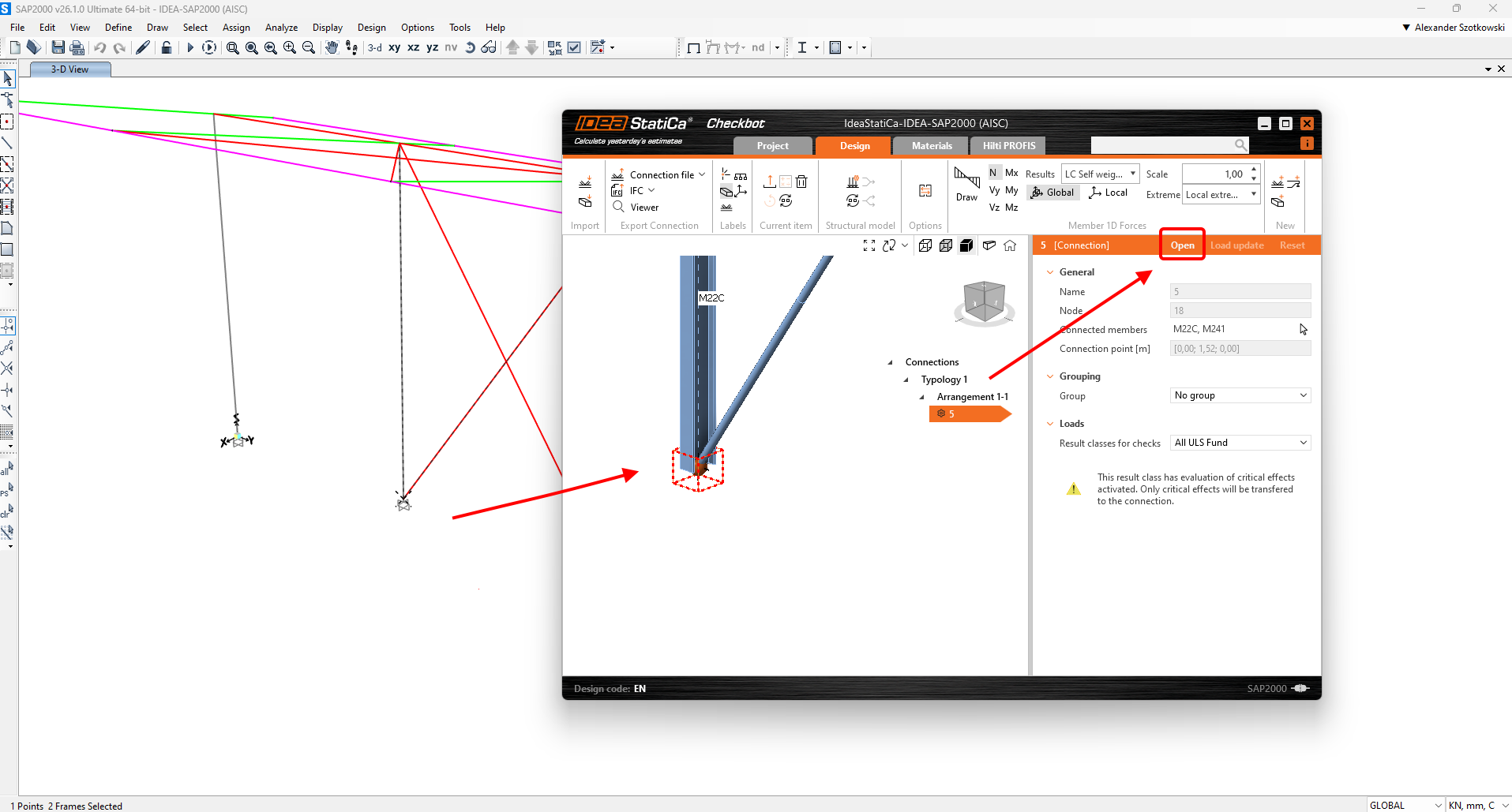The image size is (1512, 812).
Task: Click the Undo icon in SAP2000 toolbar
Action: [100, 47]
